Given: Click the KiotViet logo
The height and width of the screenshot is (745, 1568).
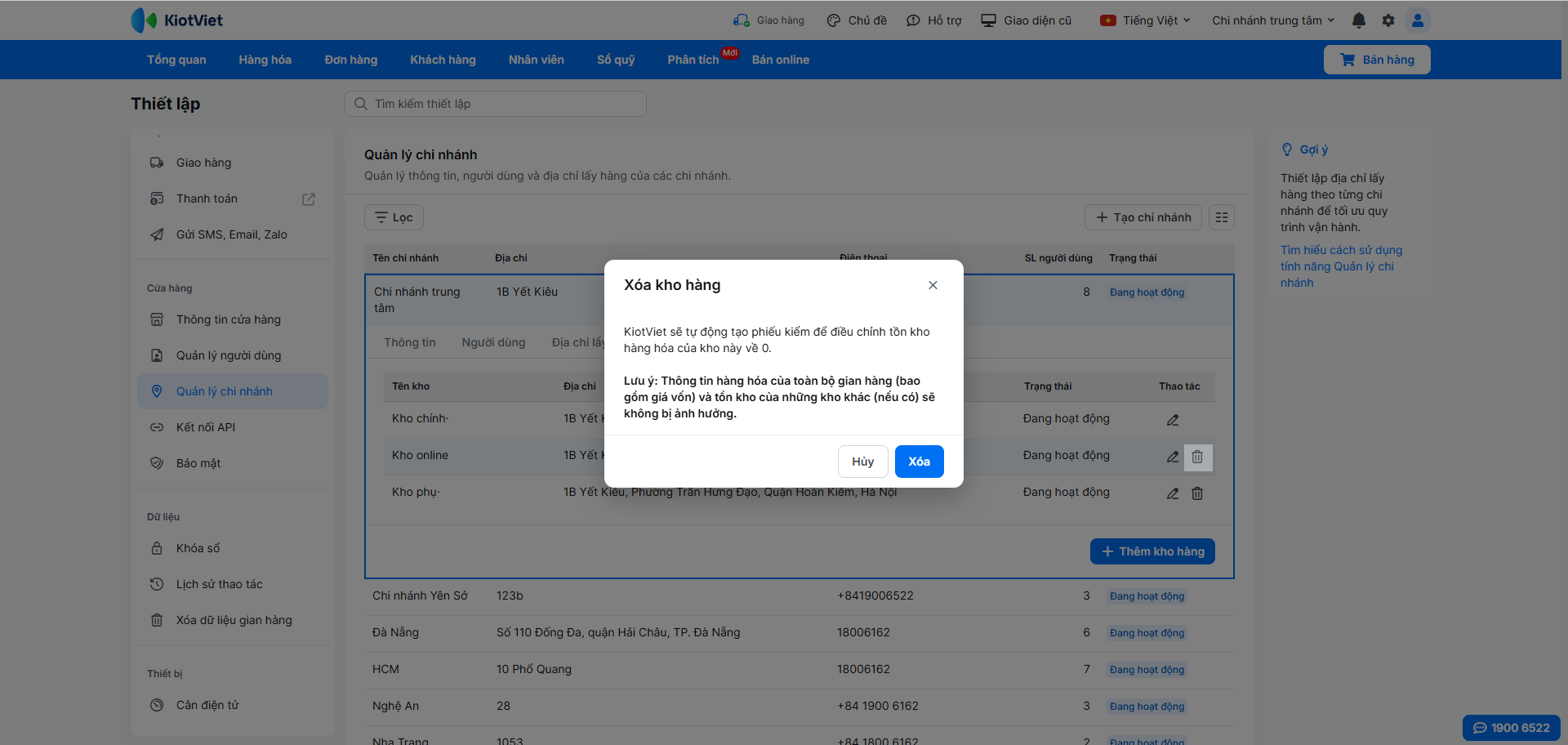Looking at the screenshot, I should (176, 20).
